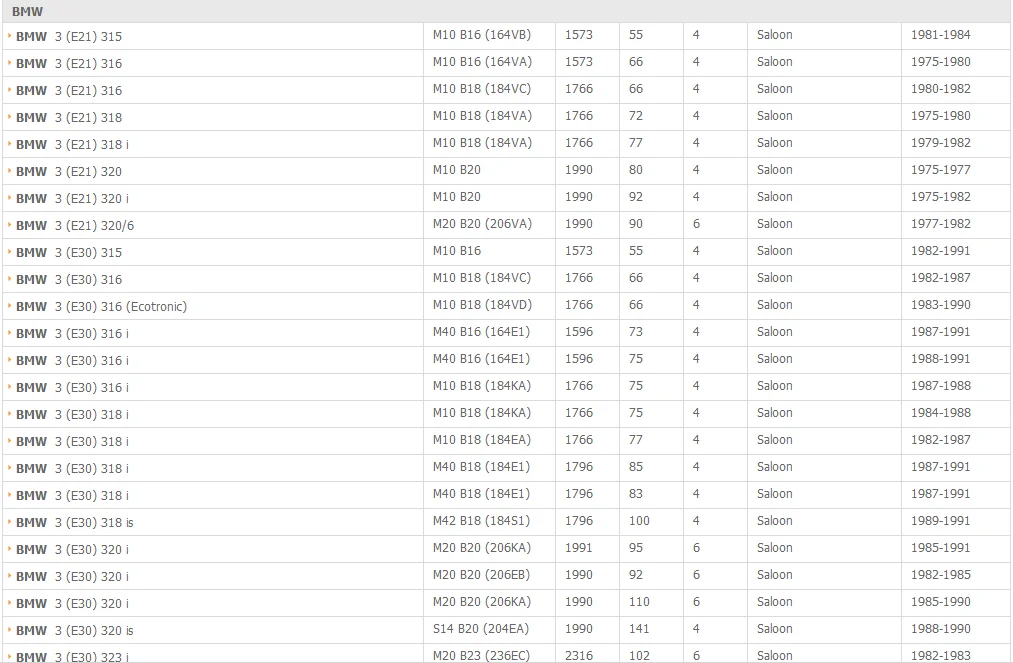
Task: Click the BMW group header
Action: pyautogui.click(x=506, y=12)
